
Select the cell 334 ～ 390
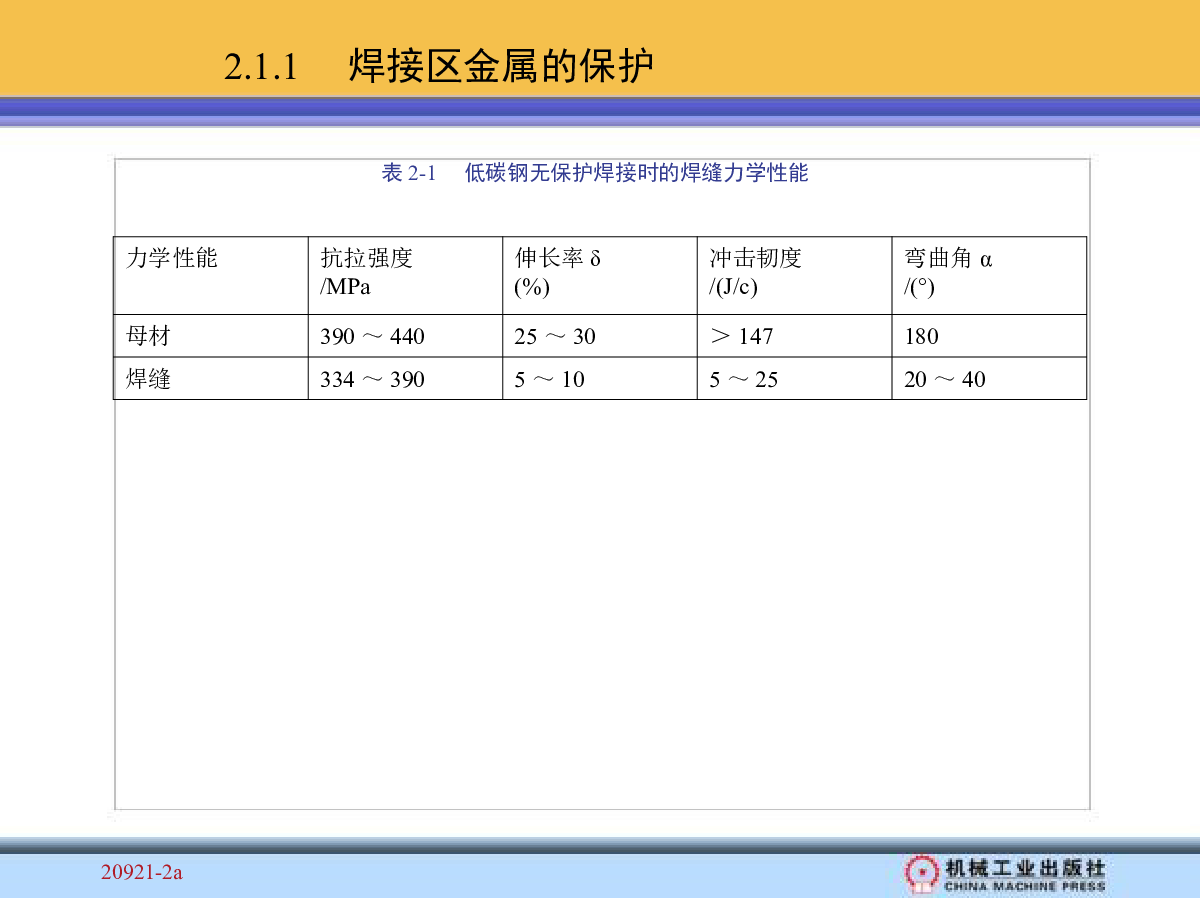pos(405,378)
